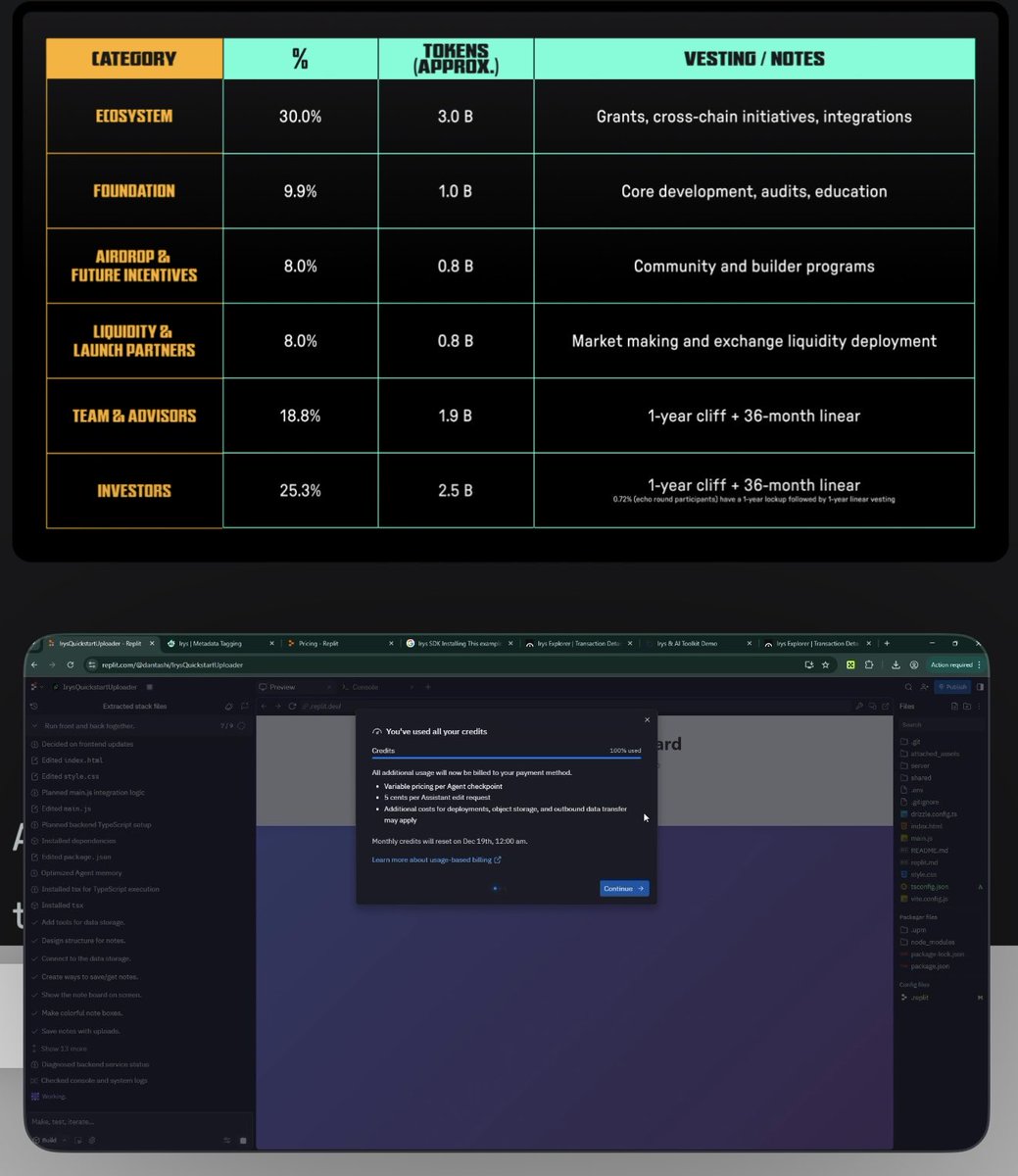Screen dimensions: 1018x1176
Task: Open the Files panel overflow menu icon
Action: [979, 706]
